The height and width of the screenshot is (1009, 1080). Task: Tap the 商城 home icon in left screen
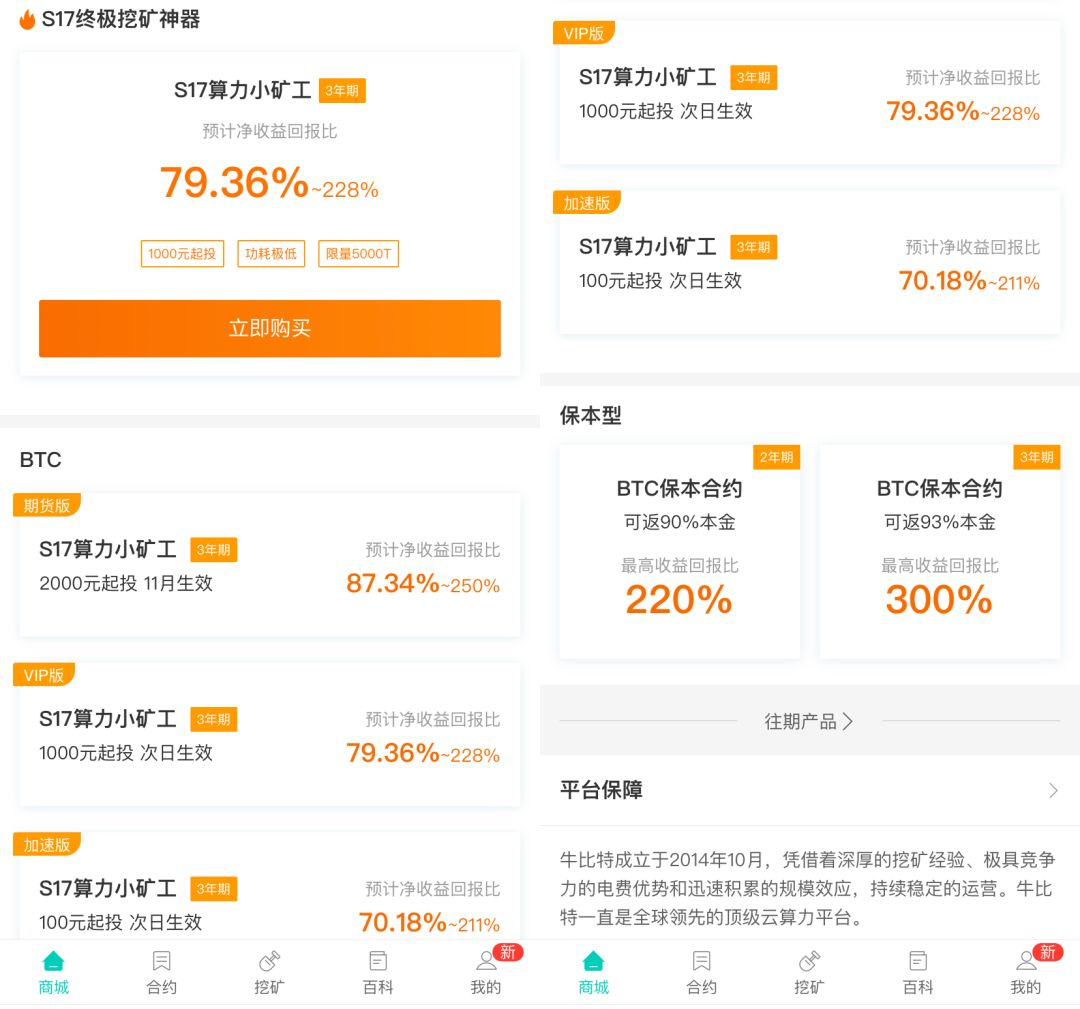53,961
